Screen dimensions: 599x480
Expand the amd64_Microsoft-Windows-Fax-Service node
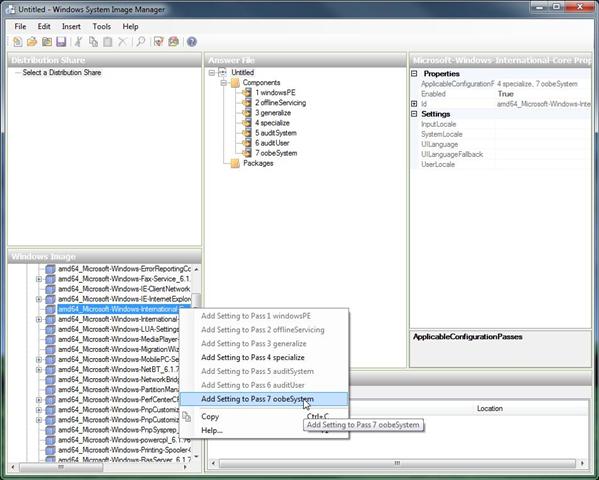(39, 279)
